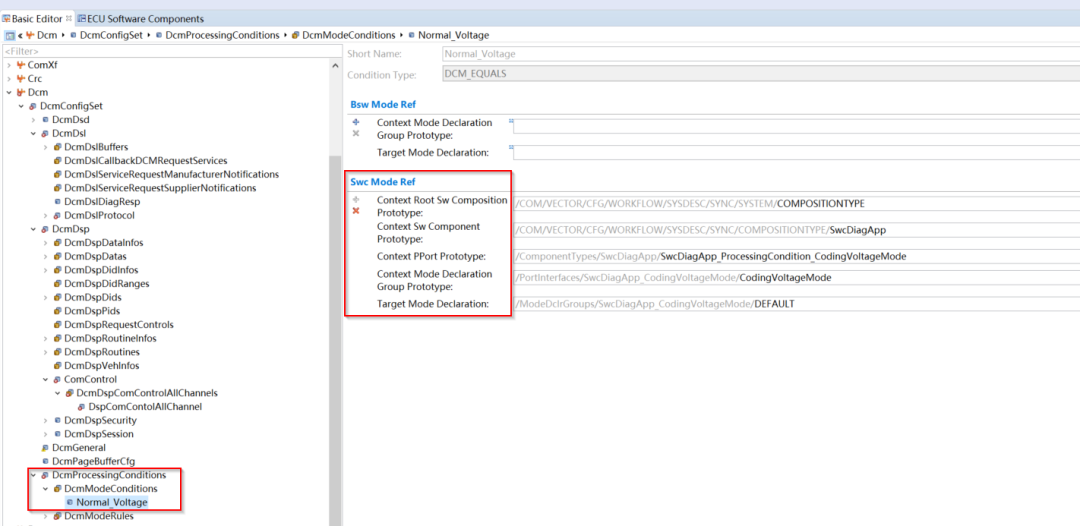Collapse the DcmDsl node
The image size is (1080, 526).
pos(32,134)
